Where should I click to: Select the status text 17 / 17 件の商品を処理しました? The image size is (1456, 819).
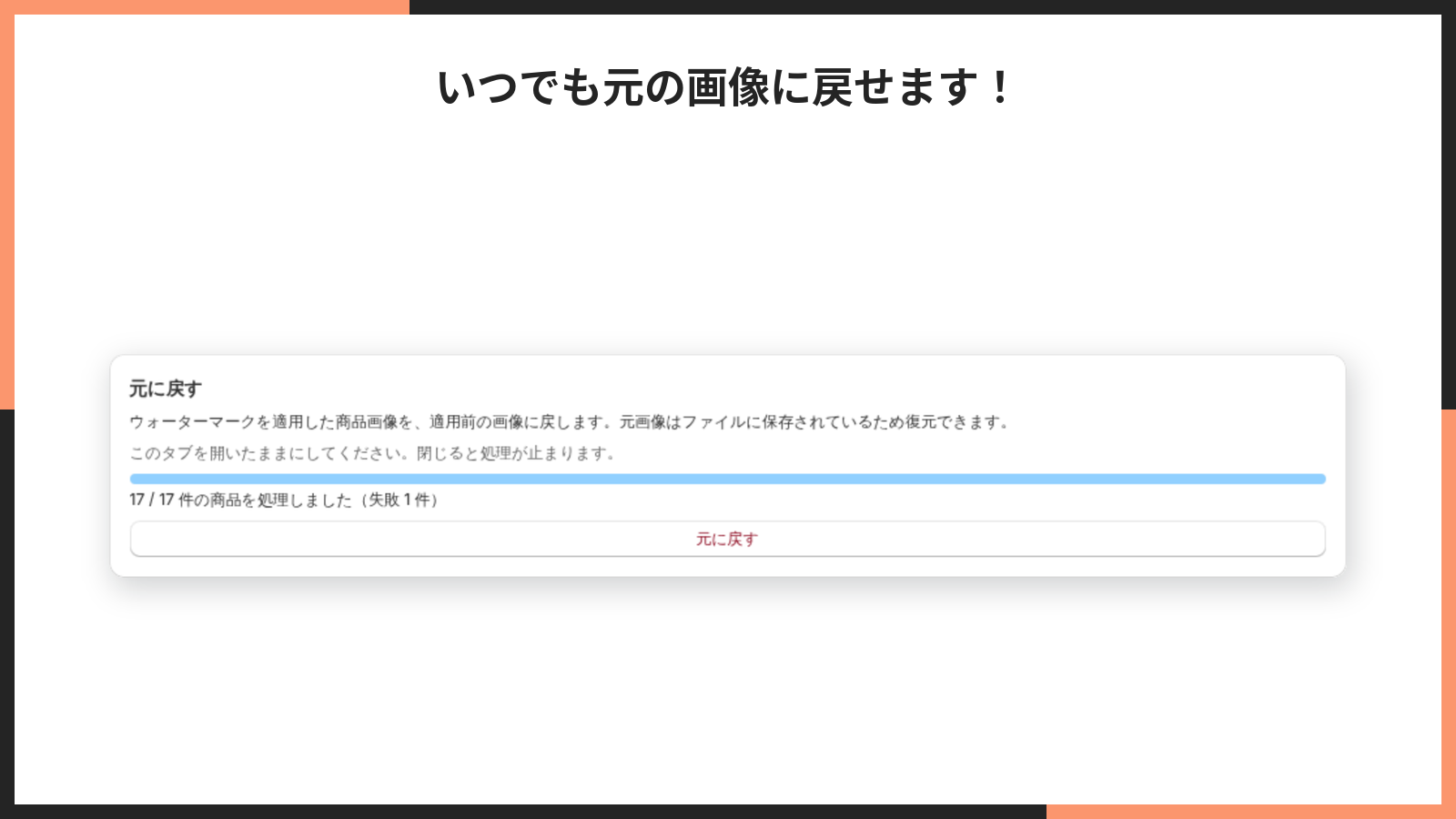(x=284, y=500)
